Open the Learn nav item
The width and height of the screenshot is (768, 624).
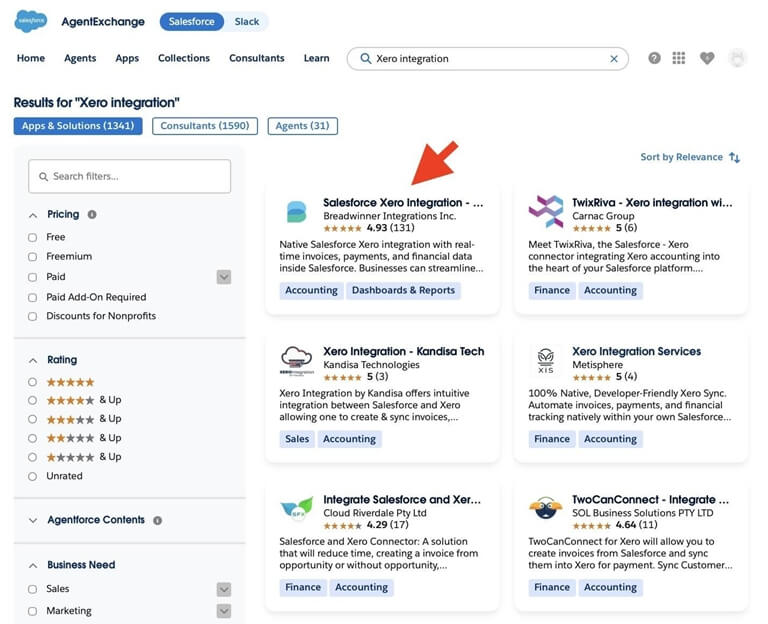[316, 58]
